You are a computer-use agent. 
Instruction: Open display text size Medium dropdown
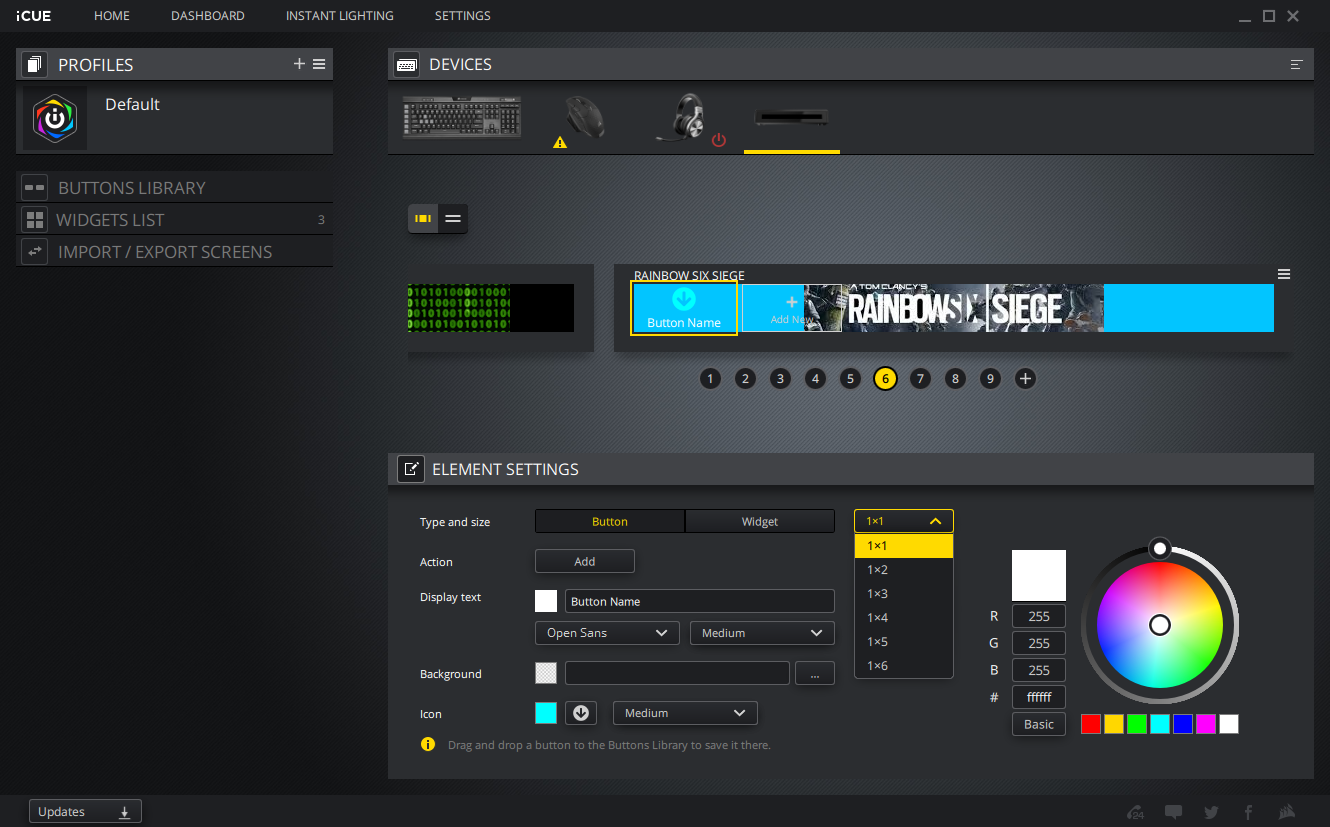point(762,633)
